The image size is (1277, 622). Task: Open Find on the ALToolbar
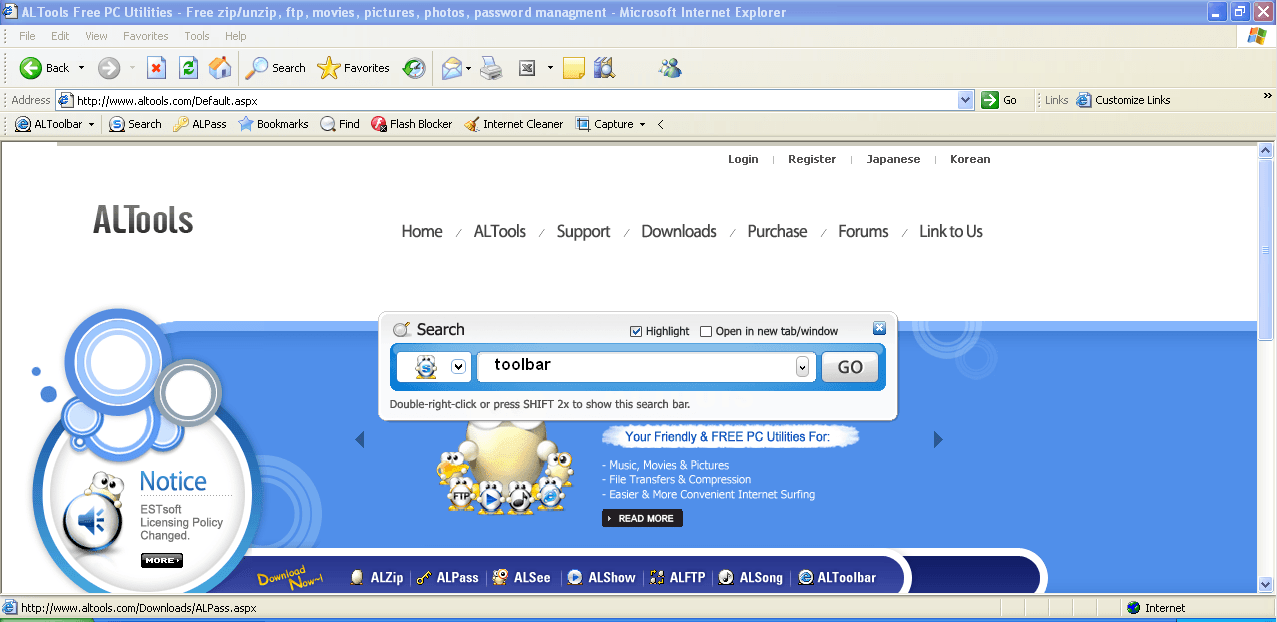339,124
